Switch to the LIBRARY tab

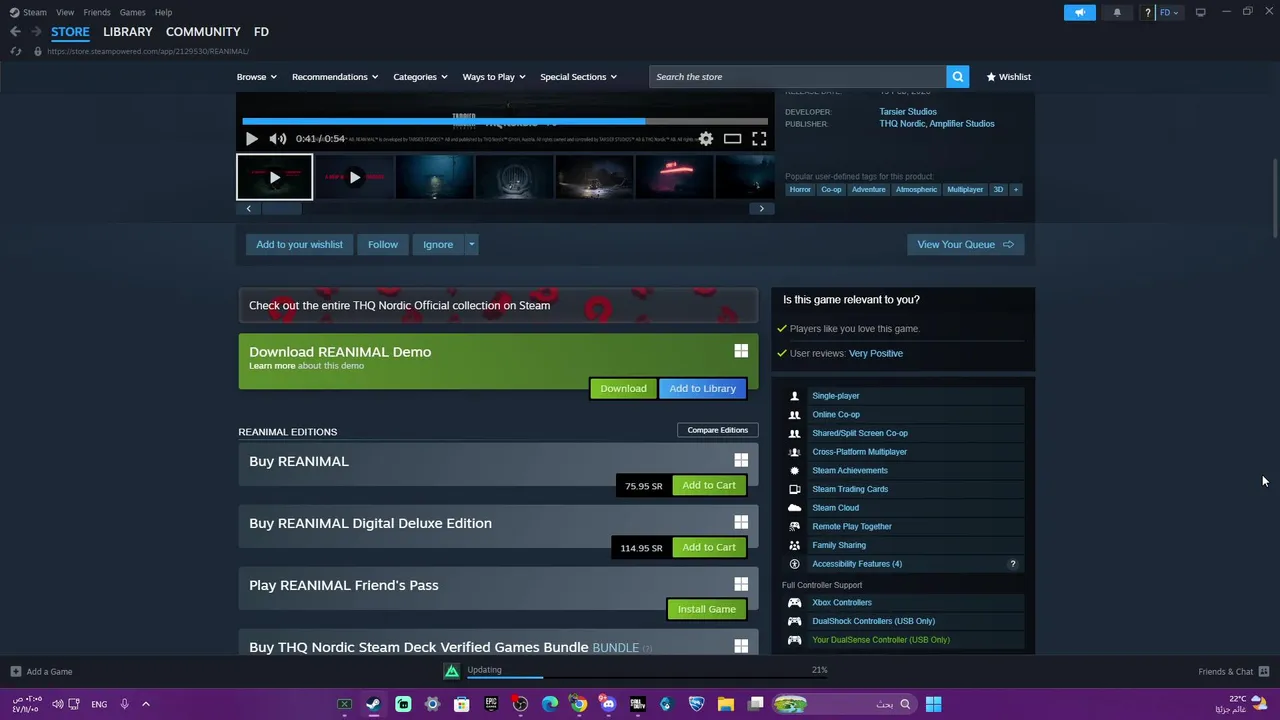[x=128, y=32]
